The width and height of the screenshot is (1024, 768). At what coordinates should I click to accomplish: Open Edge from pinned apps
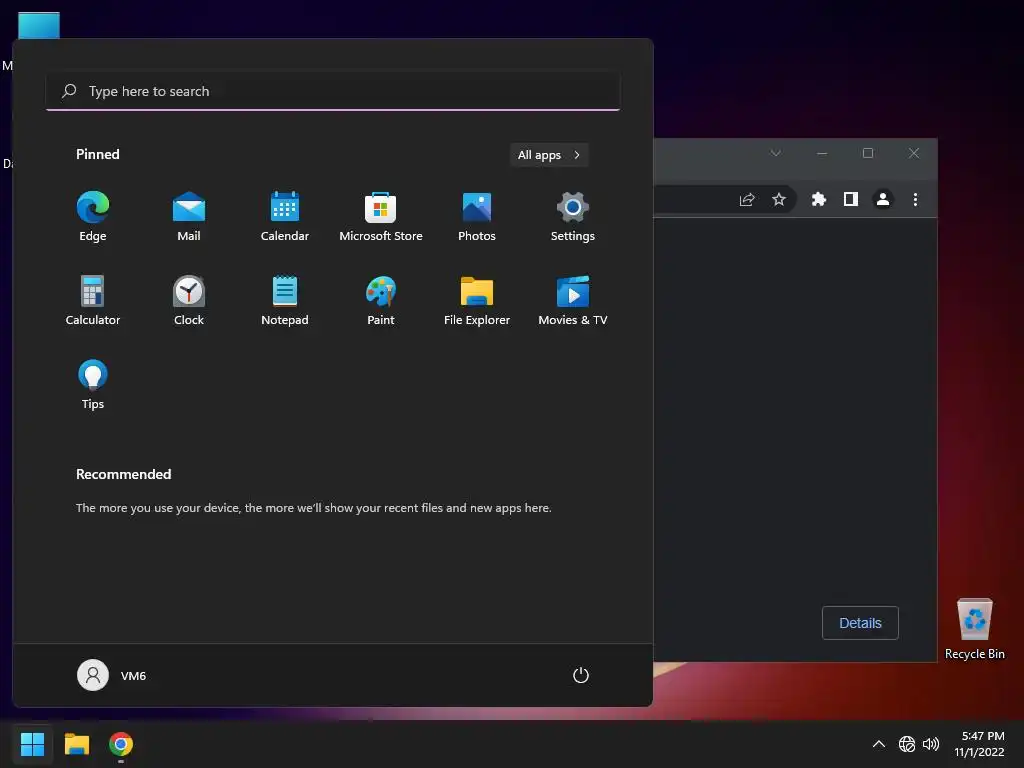[x=93, y=217]
